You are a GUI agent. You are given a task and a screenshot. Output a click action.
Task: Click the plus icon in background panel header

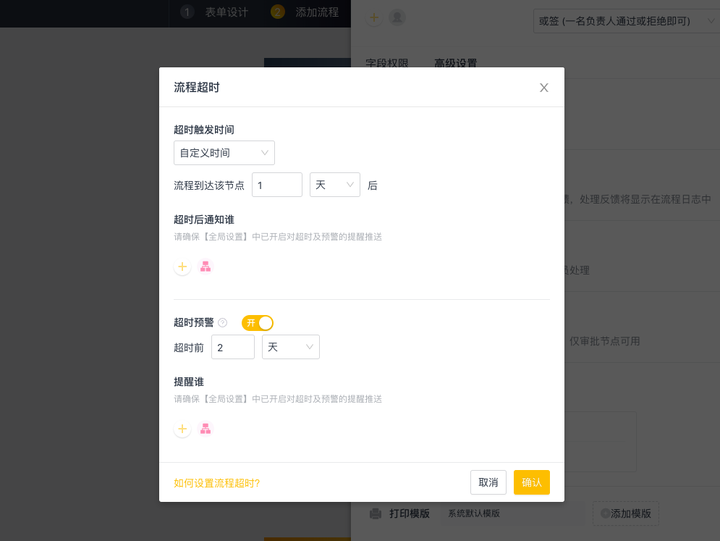tap(374, 17)
